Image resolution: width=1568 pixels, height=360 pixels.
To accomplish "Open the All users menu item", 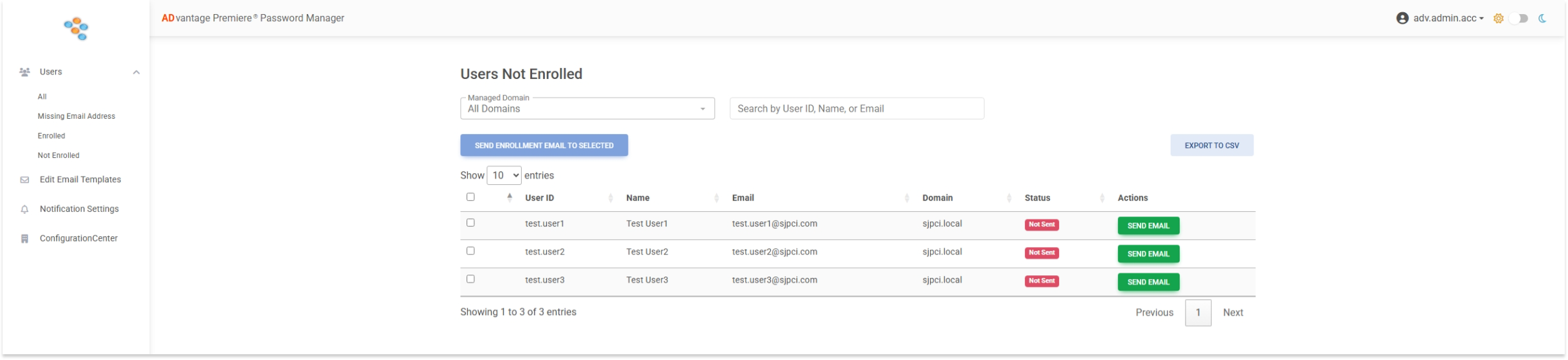I will point(42,97).
